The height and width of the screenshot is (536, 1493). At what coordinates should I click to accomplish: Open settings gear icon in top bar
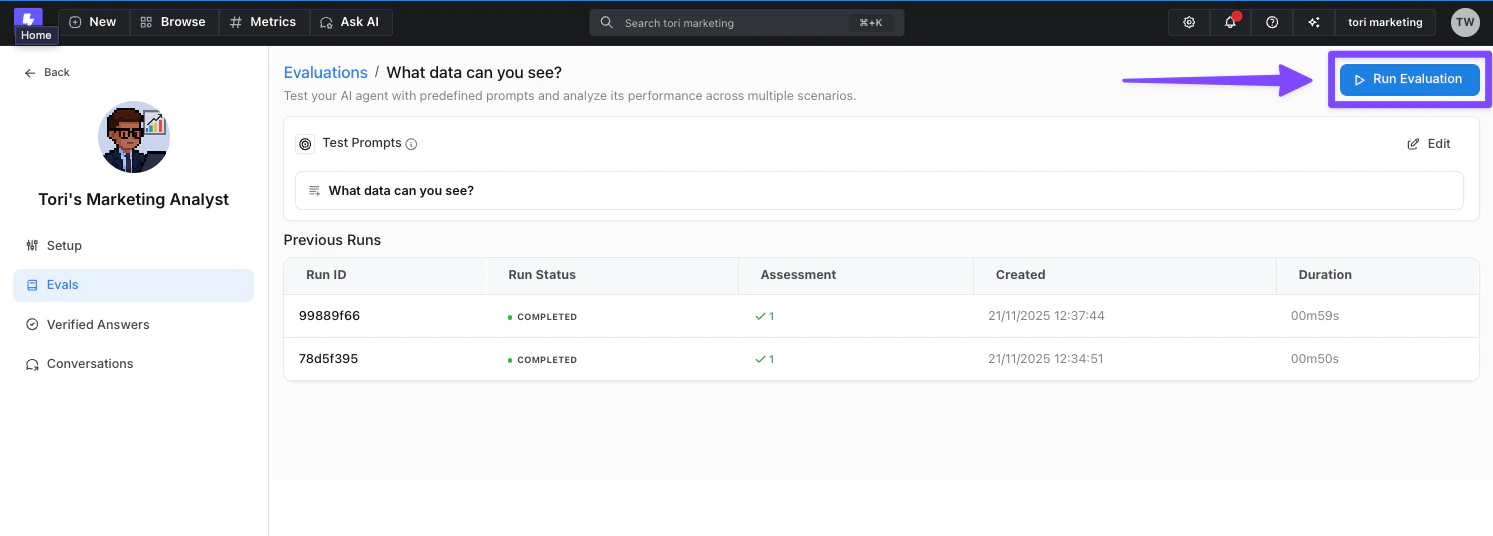pyautogui.click(x=1189, y=22)
